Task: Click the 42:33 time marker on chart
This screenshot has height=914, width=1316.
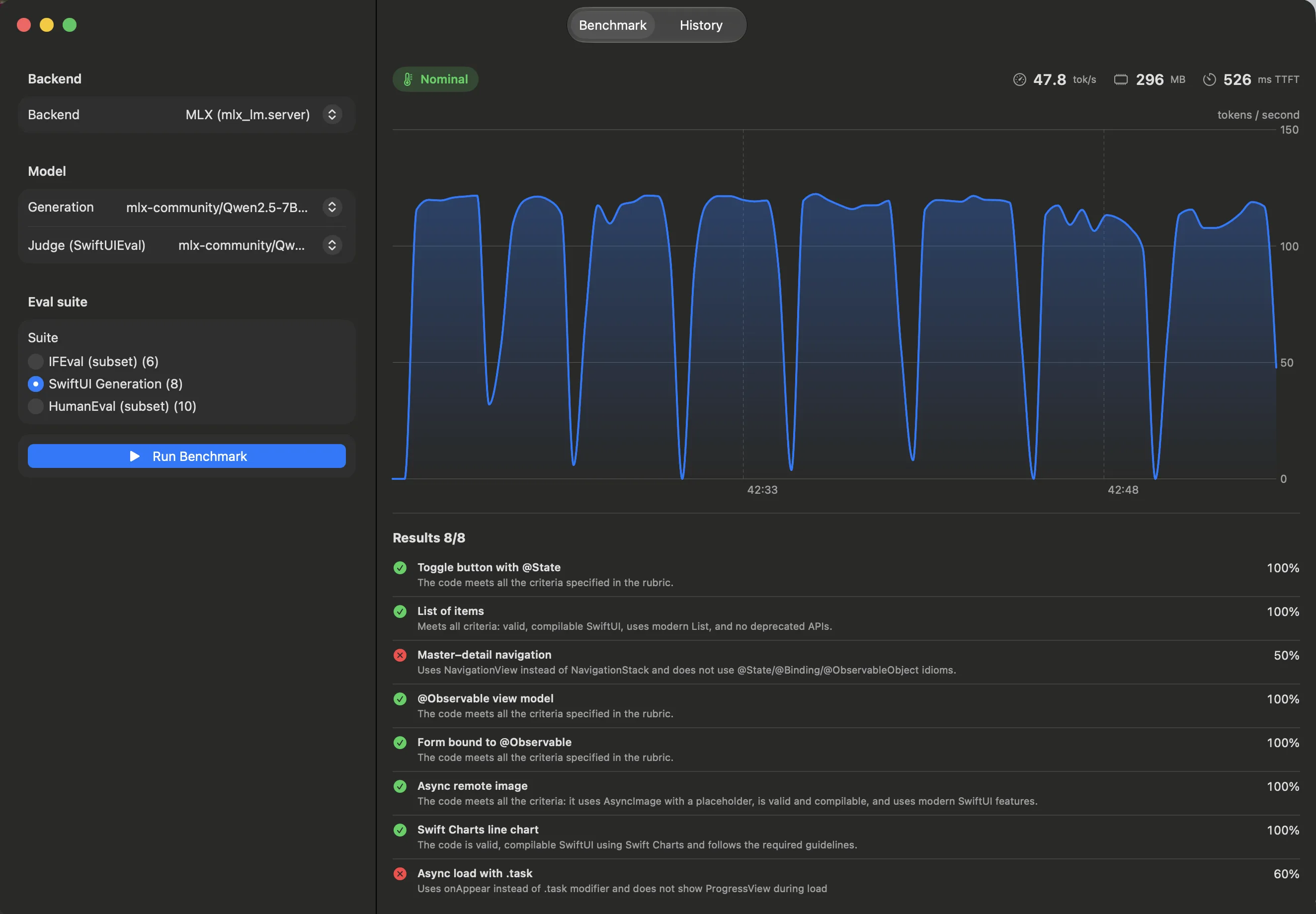Action: [x=762, y=490]
